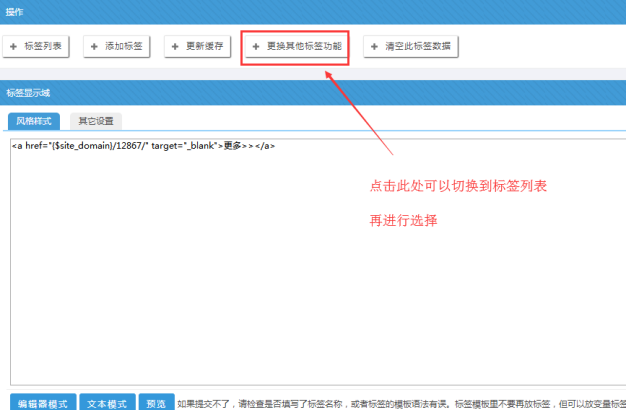Click the 标签显示域 section header
This screenshot has height=411, width=627.
click(28, 93)
